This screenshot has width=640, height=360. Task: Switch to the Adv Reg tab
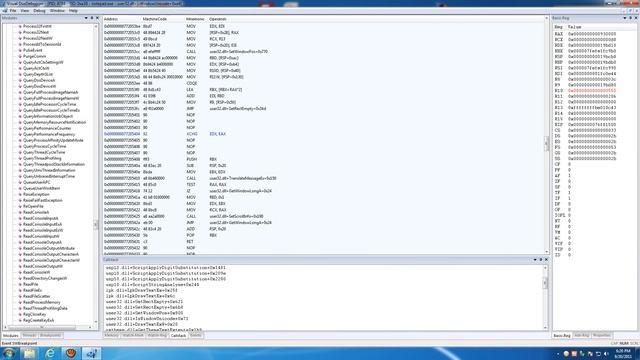click(582, 336)
